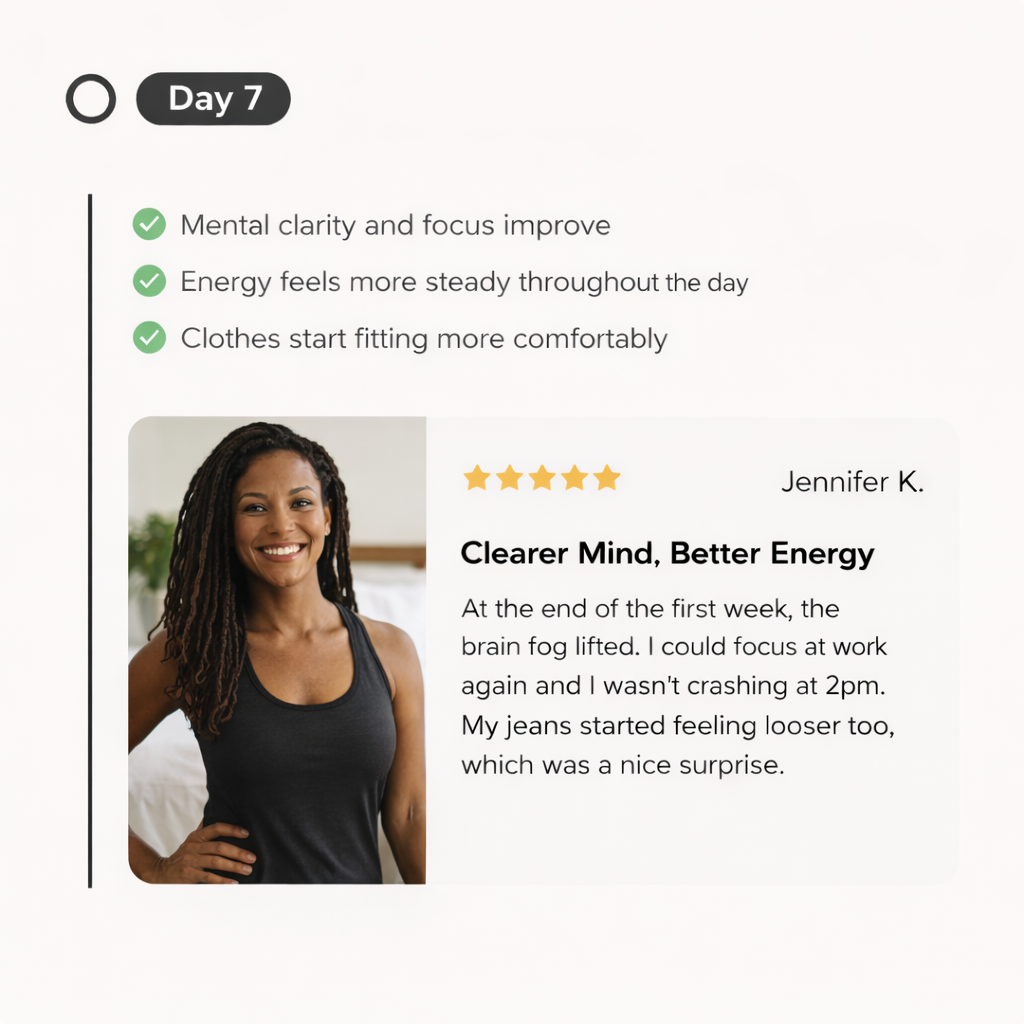
Task: Click the fourth gold rating star
Action: (575, 477)
